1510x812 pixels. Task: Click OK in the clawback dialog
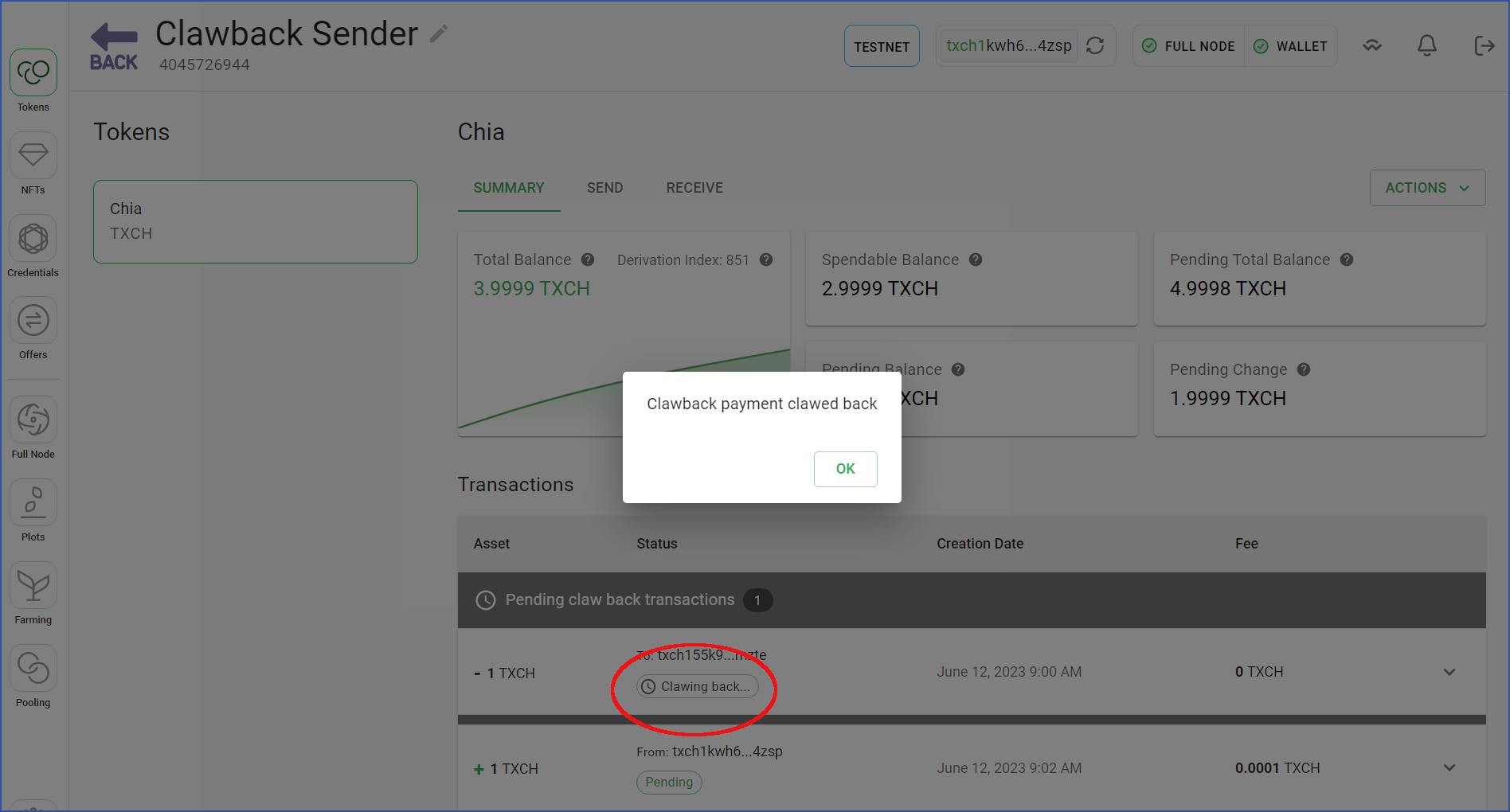coord(845,469)
